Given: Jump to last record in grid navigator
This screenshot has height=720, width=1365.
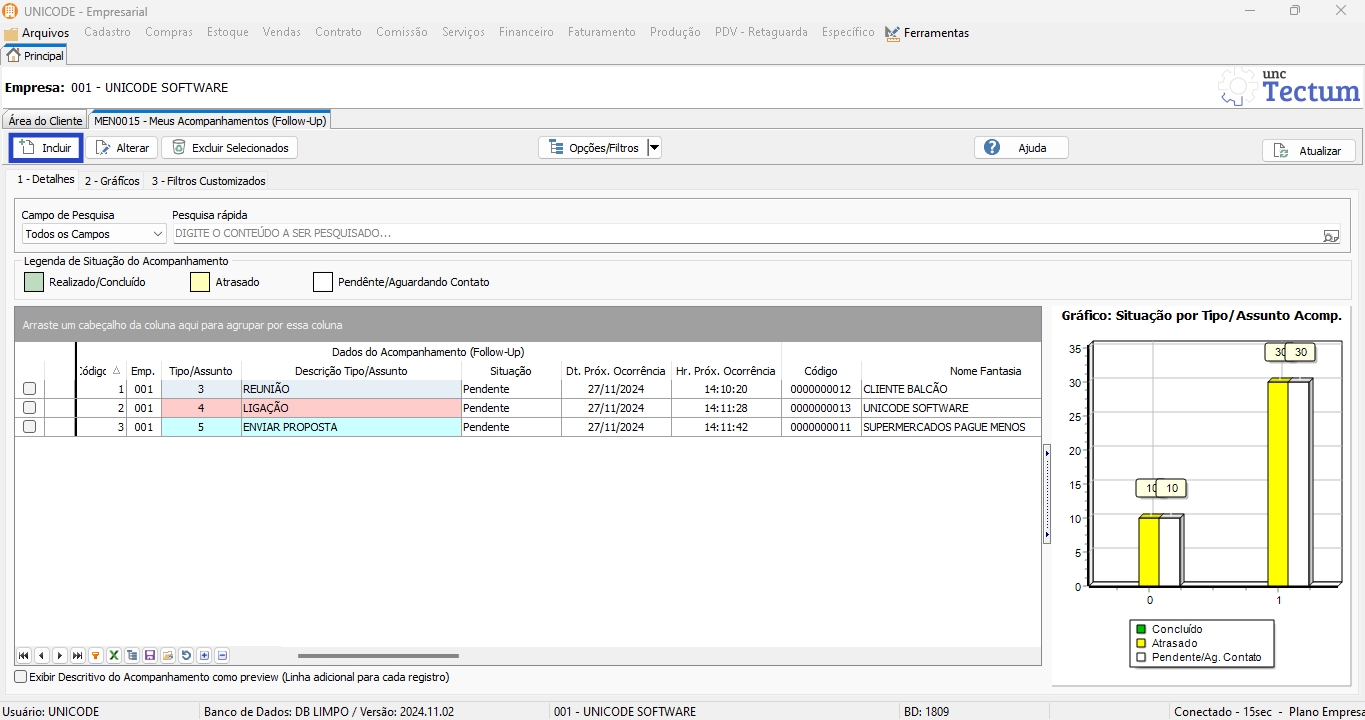Looking at the screenshot, I should [78, 656].
